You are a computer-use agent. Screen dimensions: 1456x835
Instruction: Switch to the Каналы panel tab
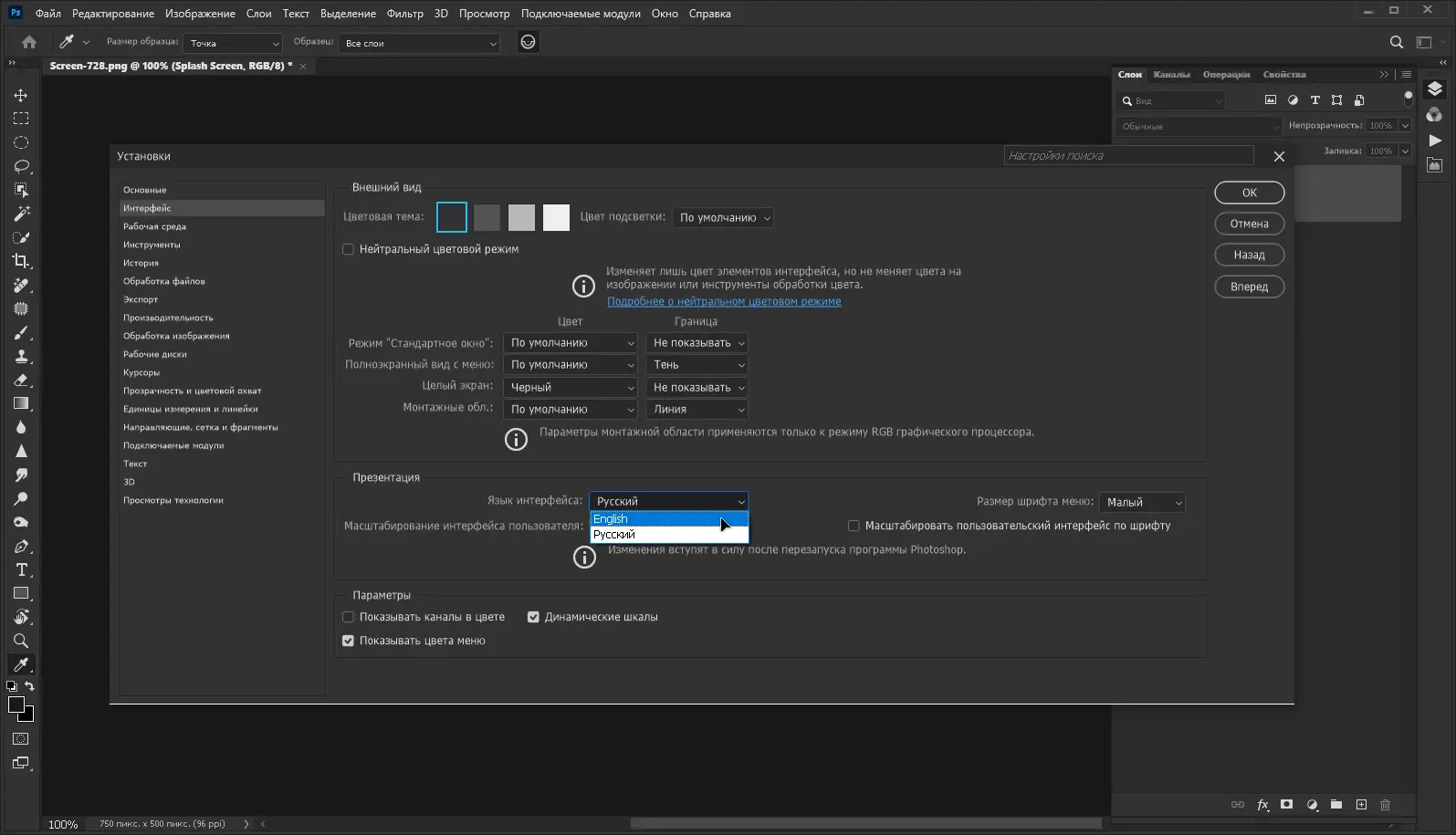click(1171, 75)
